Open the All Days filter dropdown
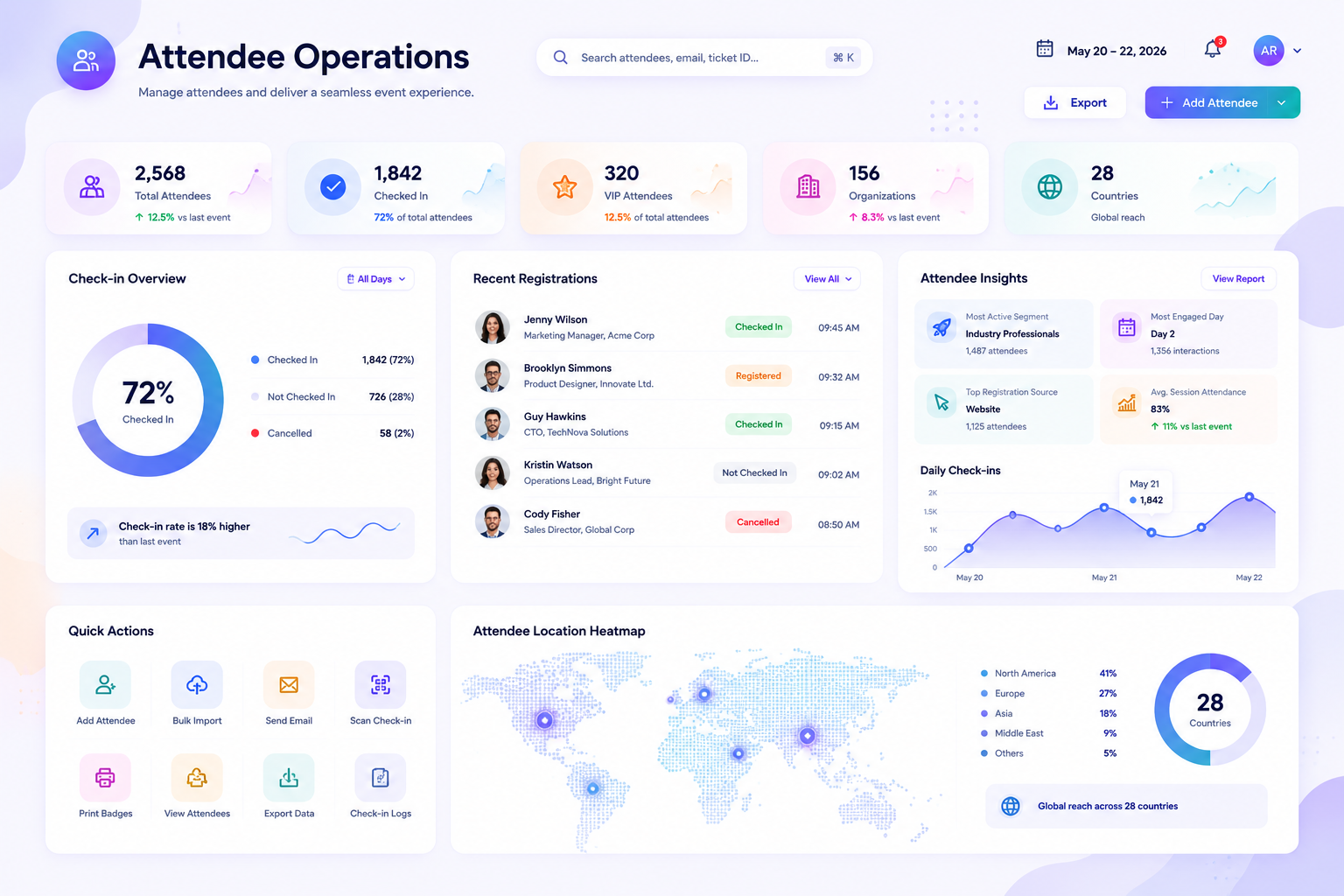The height and width of the screenshot is (896, 1344). 375,279
